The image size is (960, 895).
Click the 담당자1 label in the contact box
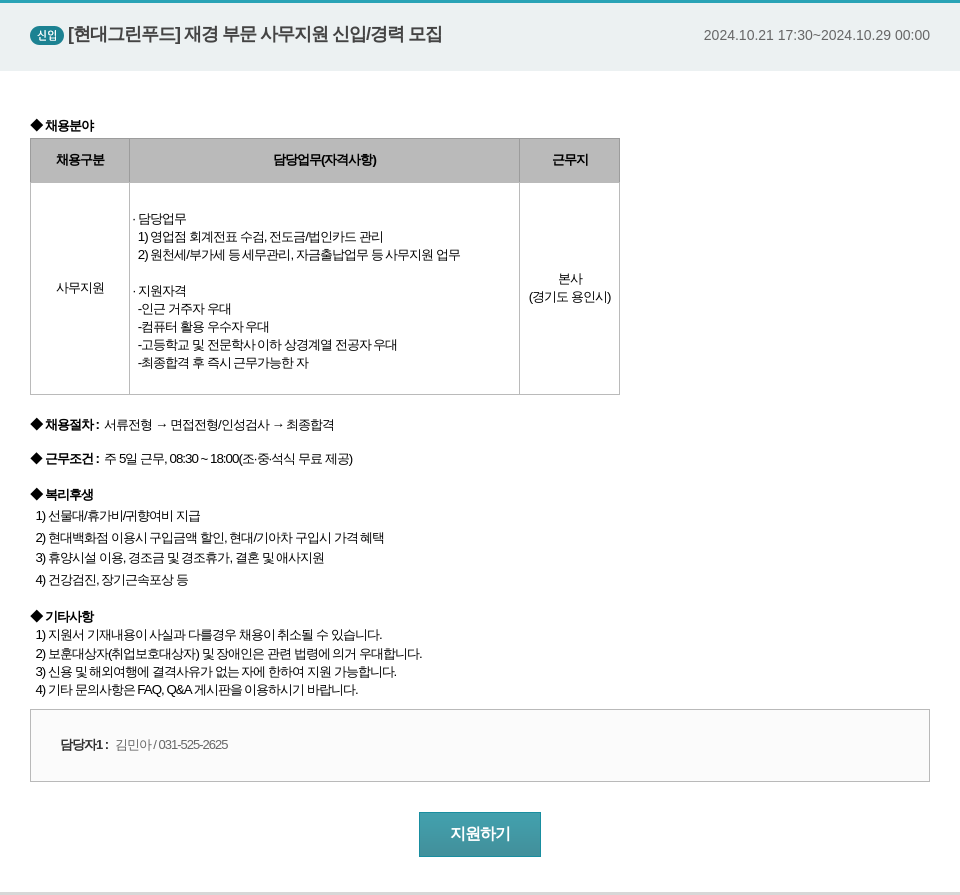click(x=84, y=744)
